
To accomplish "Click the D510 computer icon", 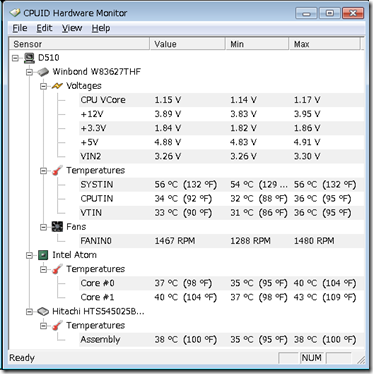I will pos(29,58).
